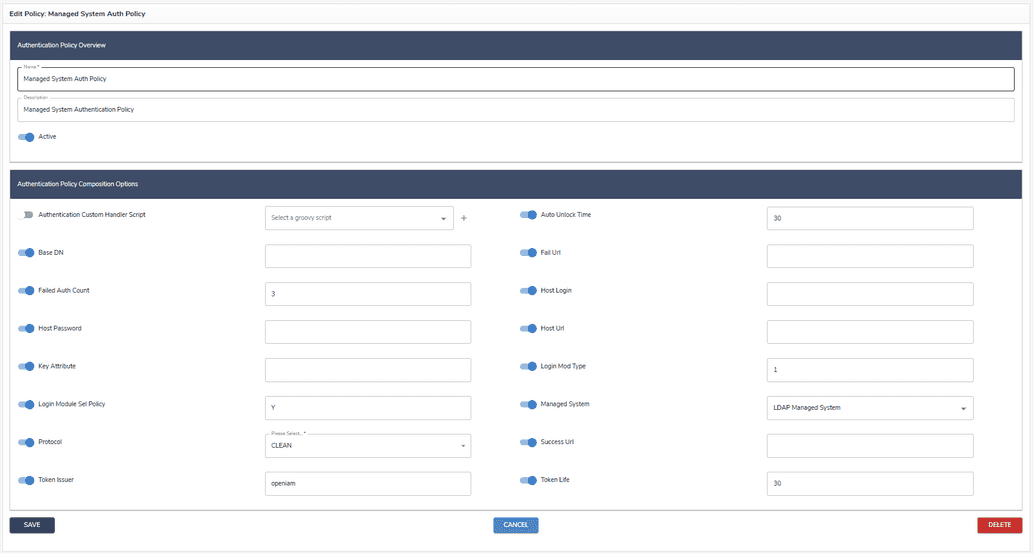1035x557 pixels.
Task: Click the Fail Url input field
Action: point(870,256)
